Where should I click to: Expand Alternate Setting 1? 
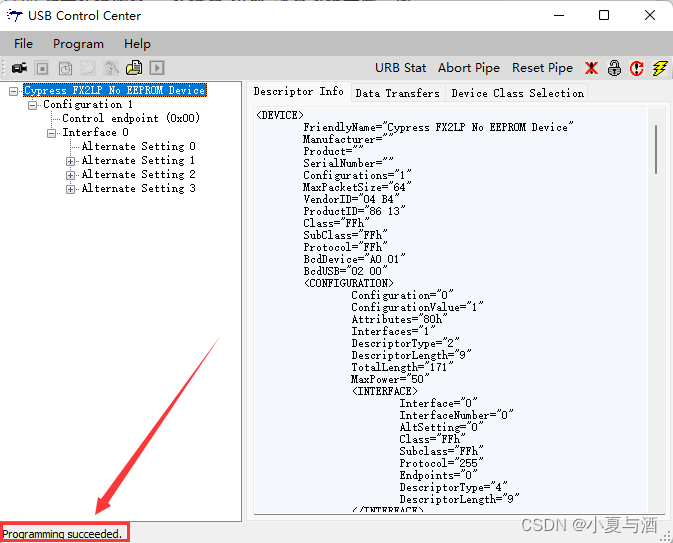(70, 161)
